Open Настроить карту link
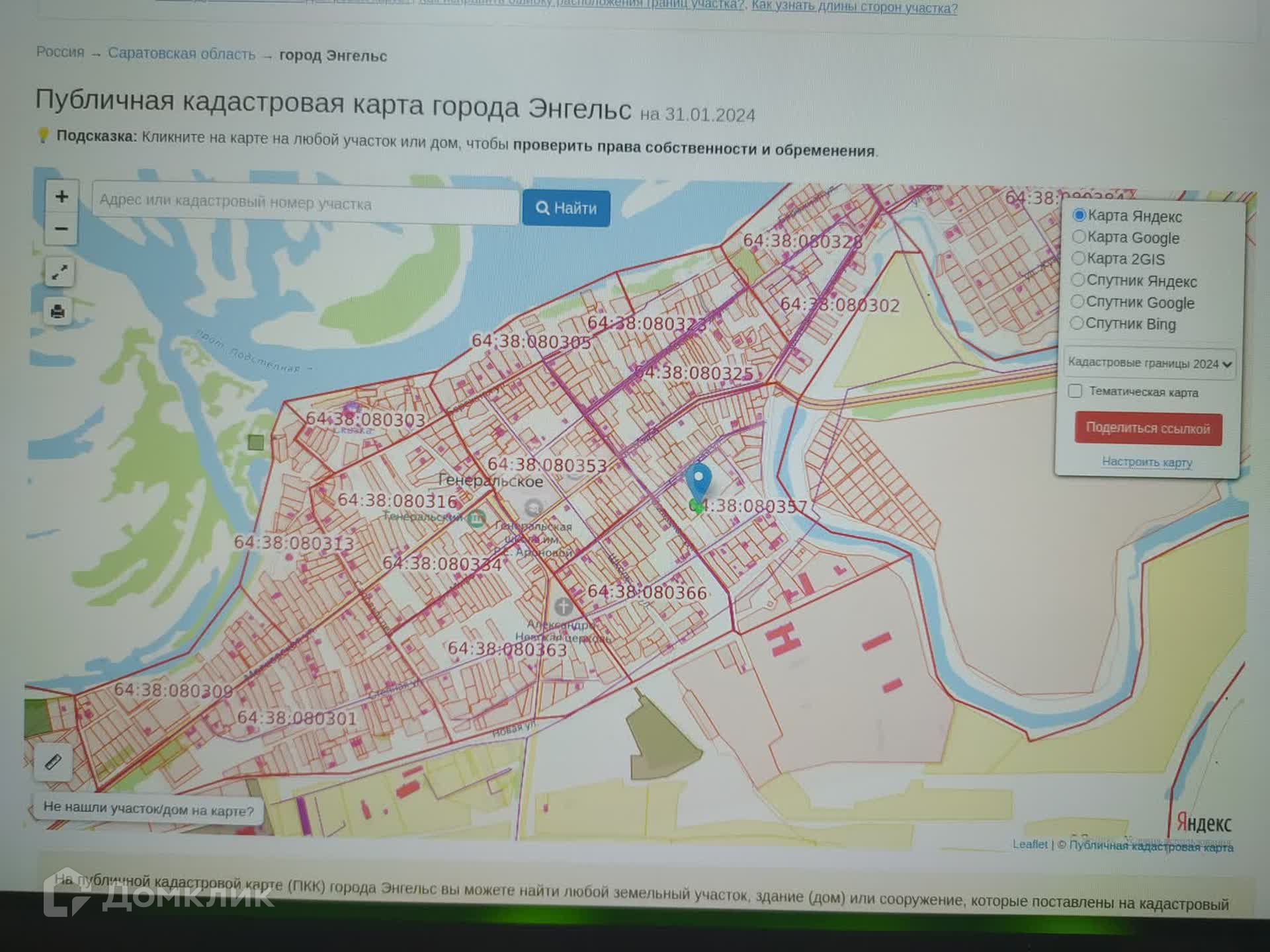 1147,461
